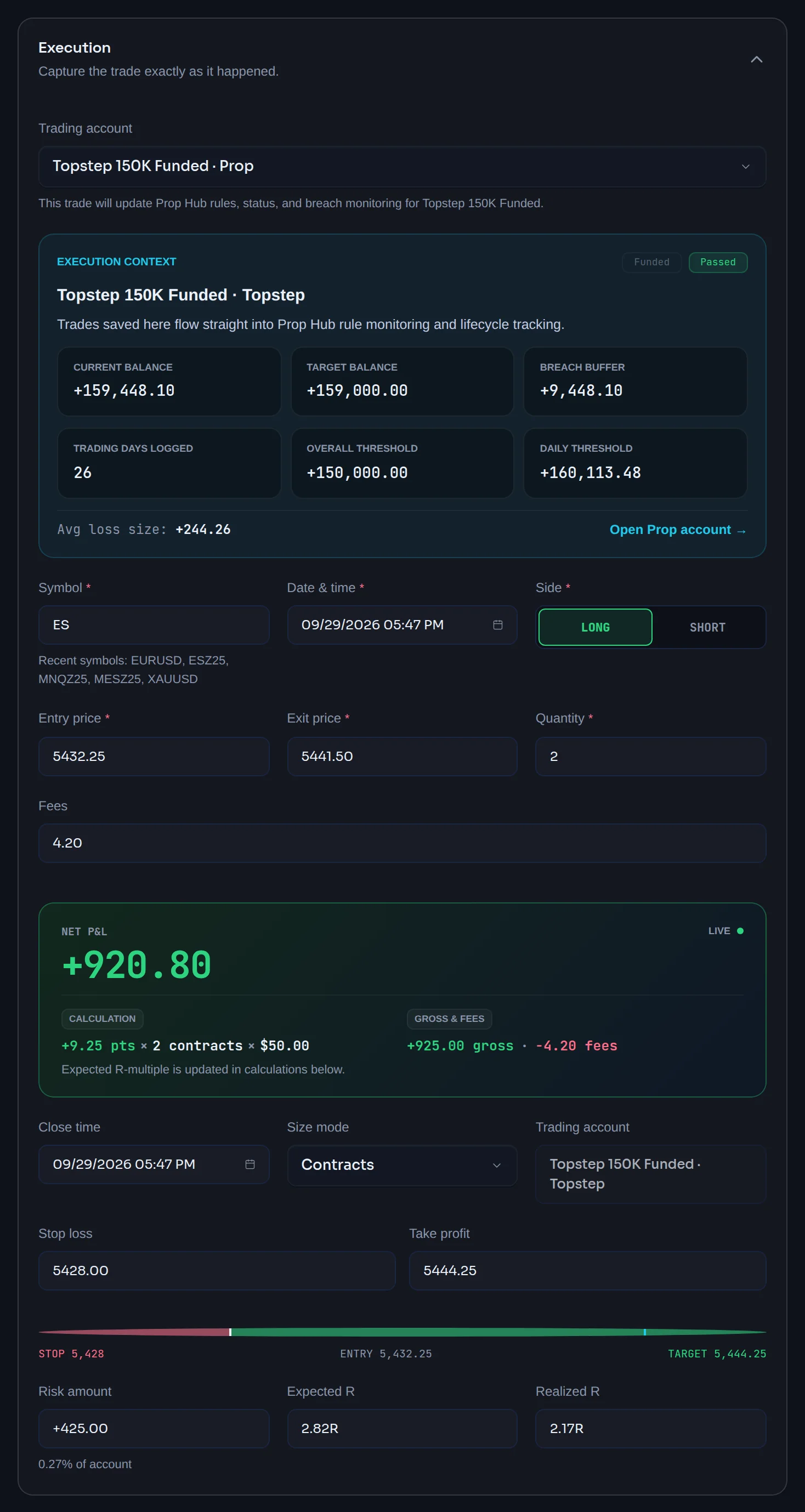Click the GROSS & FEES tag

click(449, 1019)
